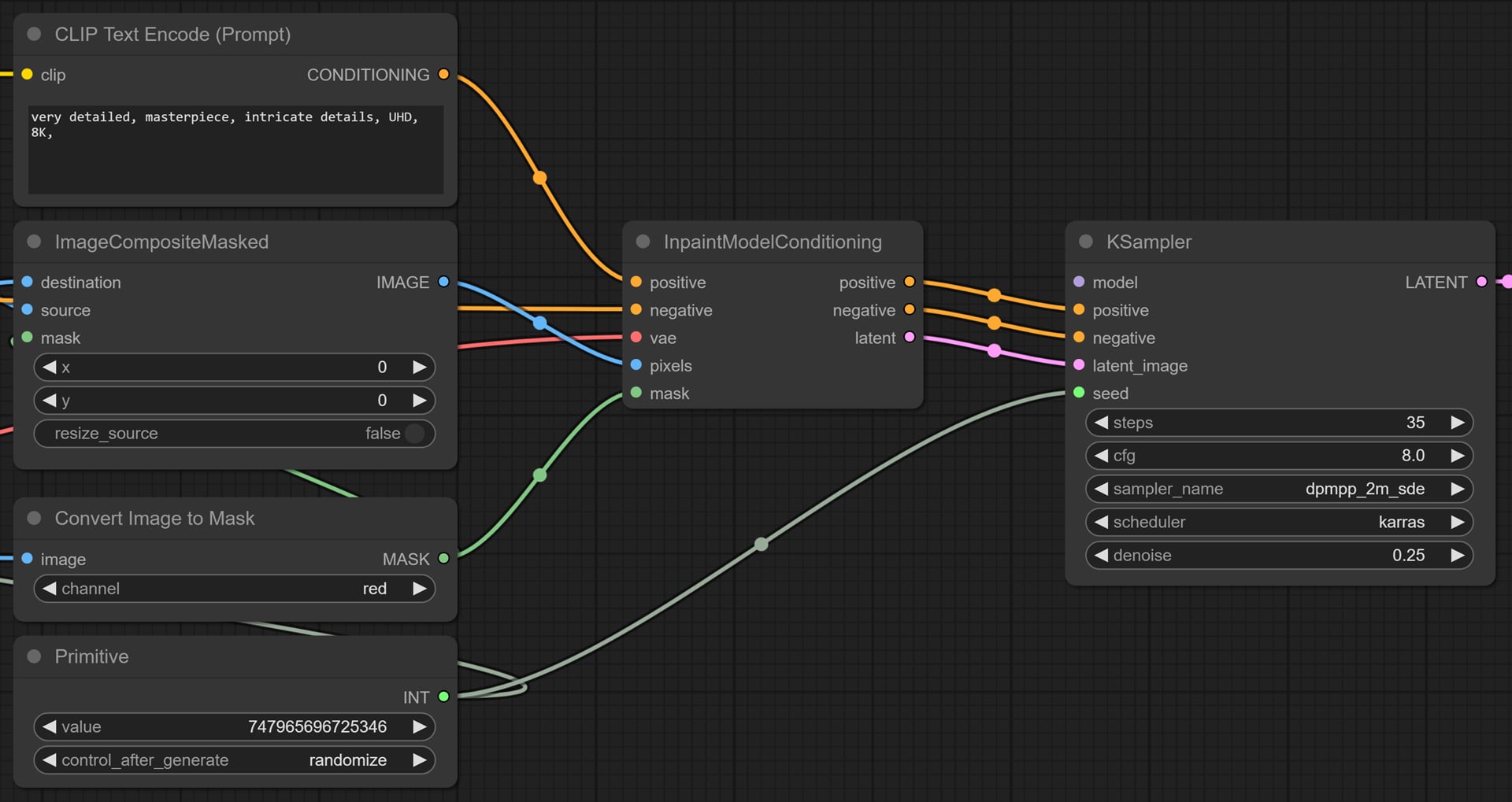Screen dimensions: 1512x802
Task: Click the mask input socket on InpaintModelConditioning
Action: (636, 392)
